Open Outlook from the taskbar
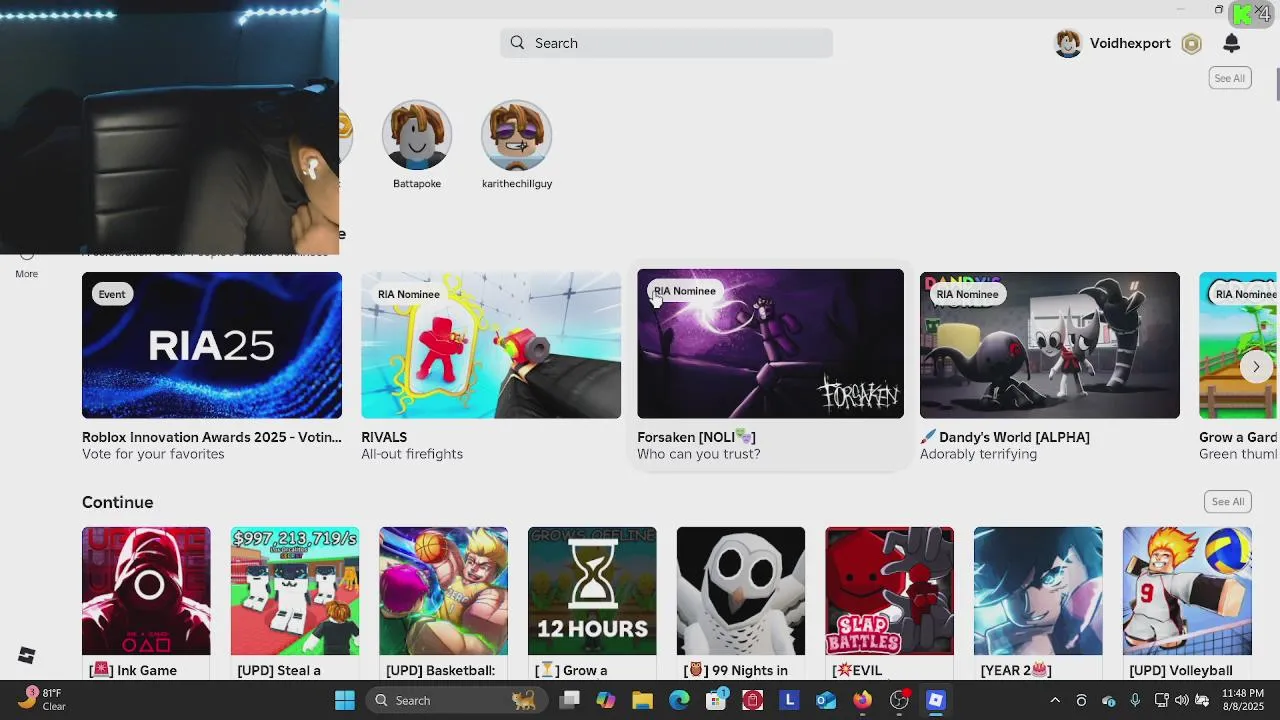Image resolution: width=1280 pixels, height=720 pixels. (x=826, y=700)
